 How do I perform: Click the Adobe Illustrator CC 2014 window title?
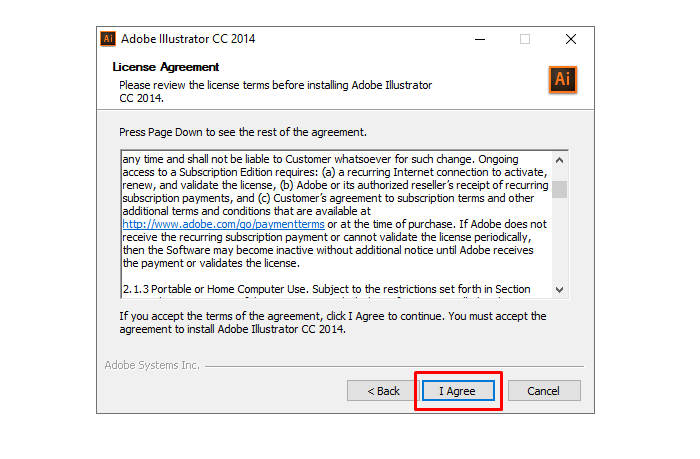pos(188,39)
